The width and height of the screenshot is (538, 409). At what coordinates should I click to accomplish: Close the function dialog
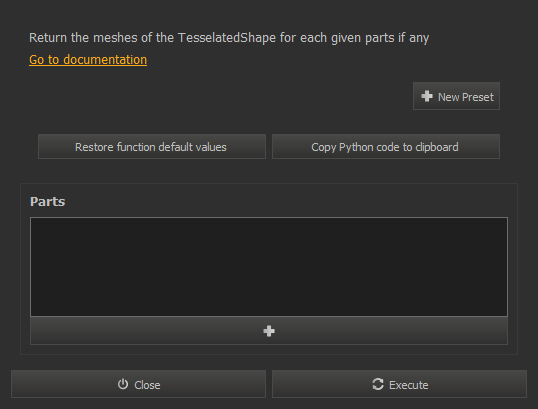click(x=138, y=384)
